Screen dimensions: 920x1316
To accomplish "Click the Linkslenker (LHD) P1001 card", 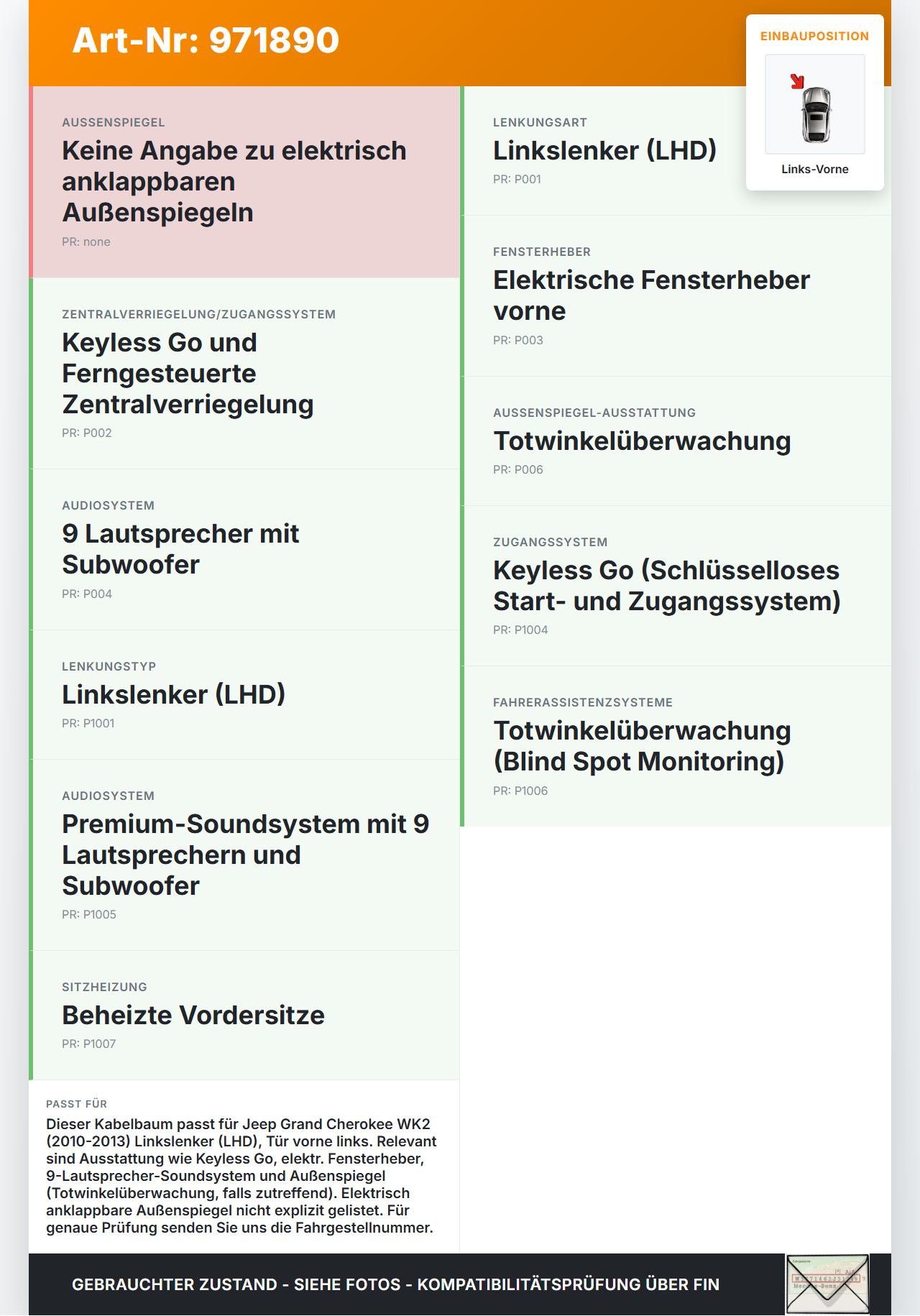I will point(244,695).
